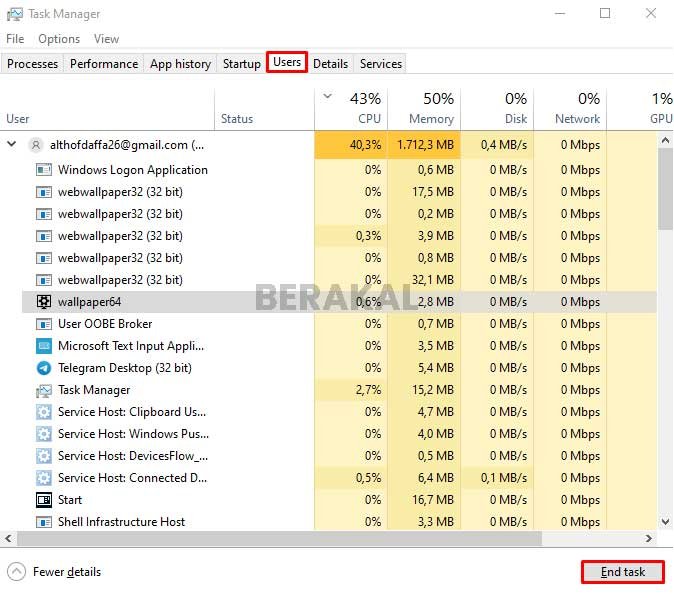Sort by the Disk column header
Viewport: 674px width, 594px height.
pyautogui.click(x=497, y=109)
